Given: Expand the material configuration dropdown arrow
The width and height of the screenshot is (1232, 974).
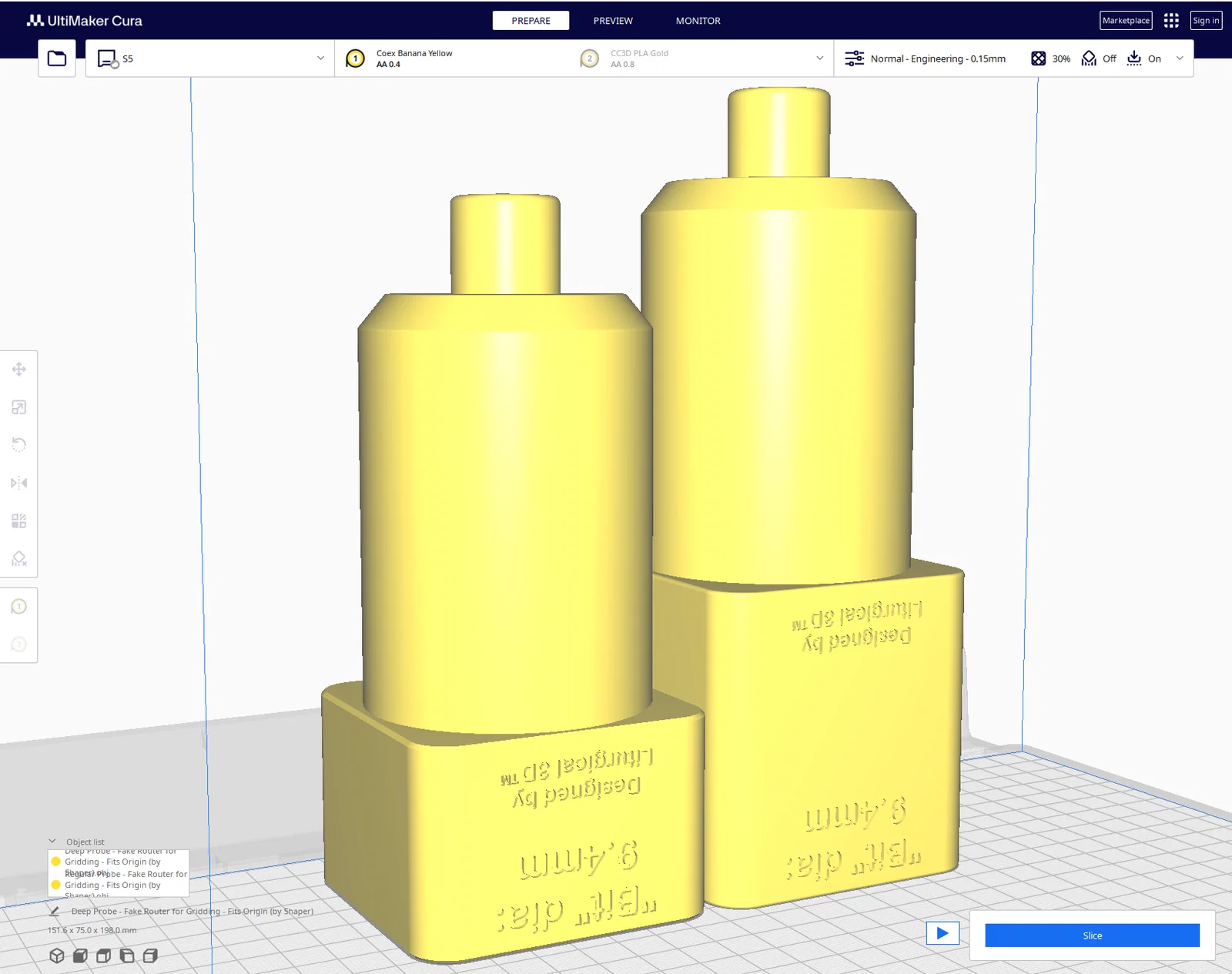Looking at the screenshot, I should coord(819,59).
